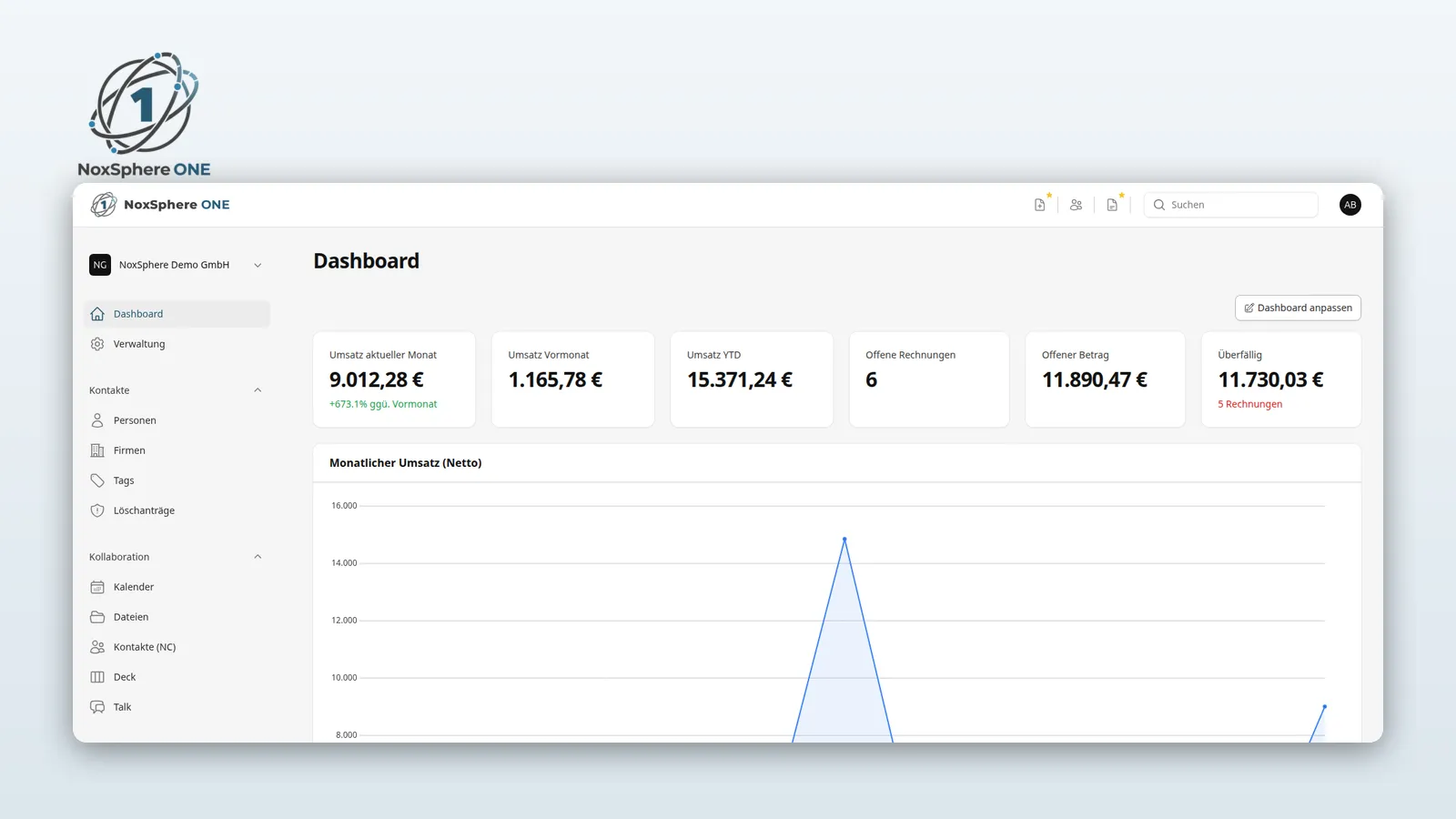This screenshot has height=819, width=1456.
Task: Click the Umsatz aktueller Monat card
Action: (x=394, y=379)
